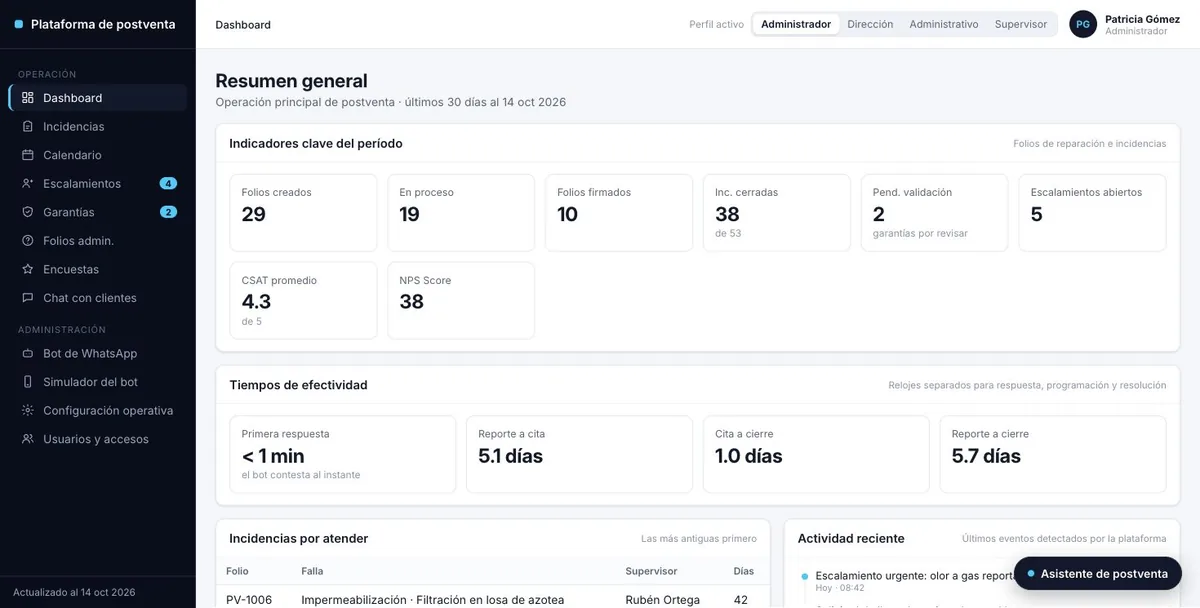The image size is (1200, 608).
Task: Click the Incidencias document icon
Action: point(27,127)
